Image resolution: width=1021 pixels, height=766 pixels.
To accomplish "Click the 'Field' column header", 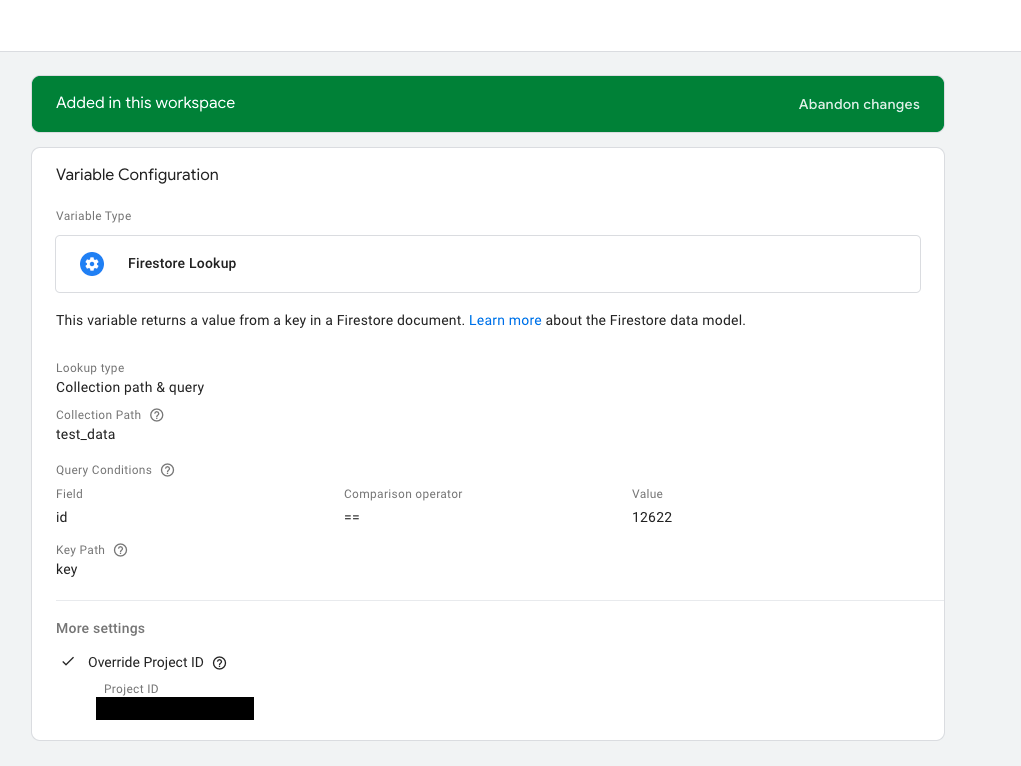I will click(x=69, y=494).
